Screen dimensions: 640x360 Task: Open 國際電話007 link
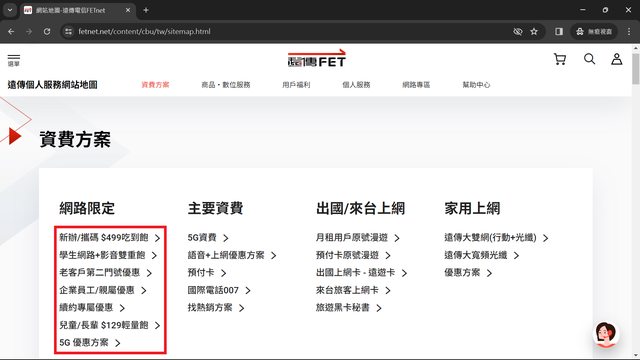(x=219, y=290)
